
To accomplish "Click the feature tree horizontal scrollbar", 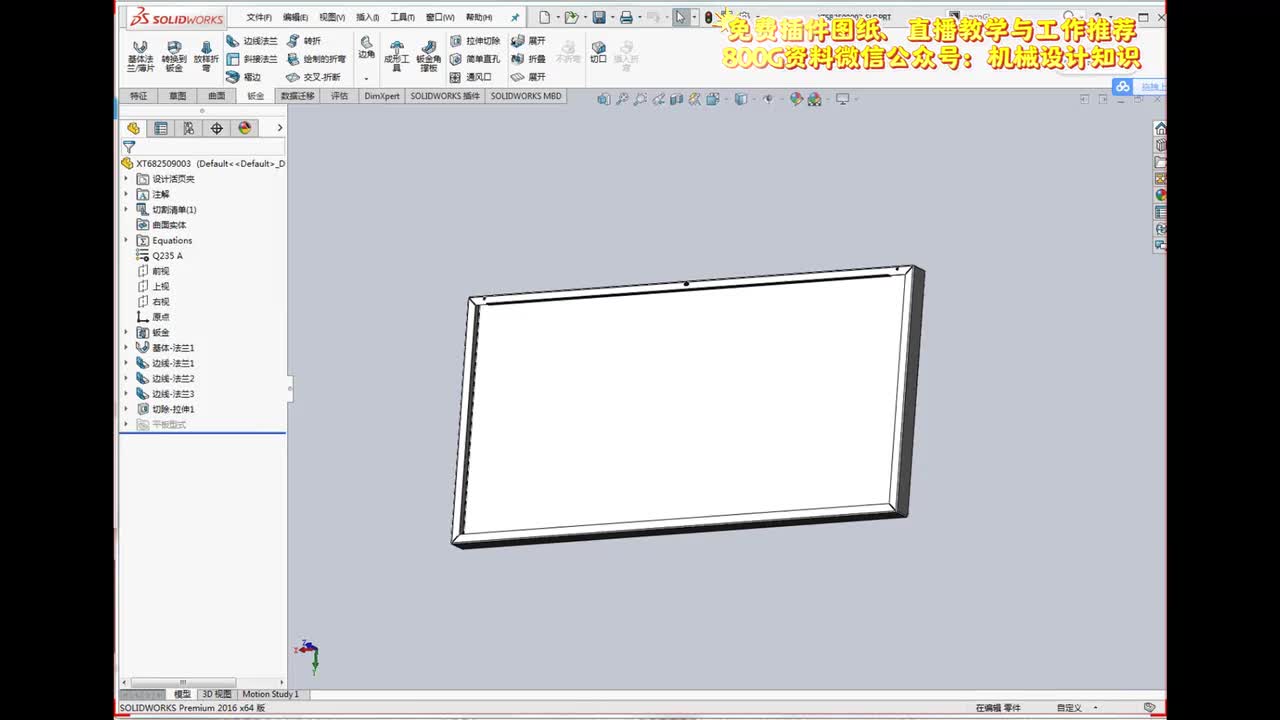I will click(182, 682).
